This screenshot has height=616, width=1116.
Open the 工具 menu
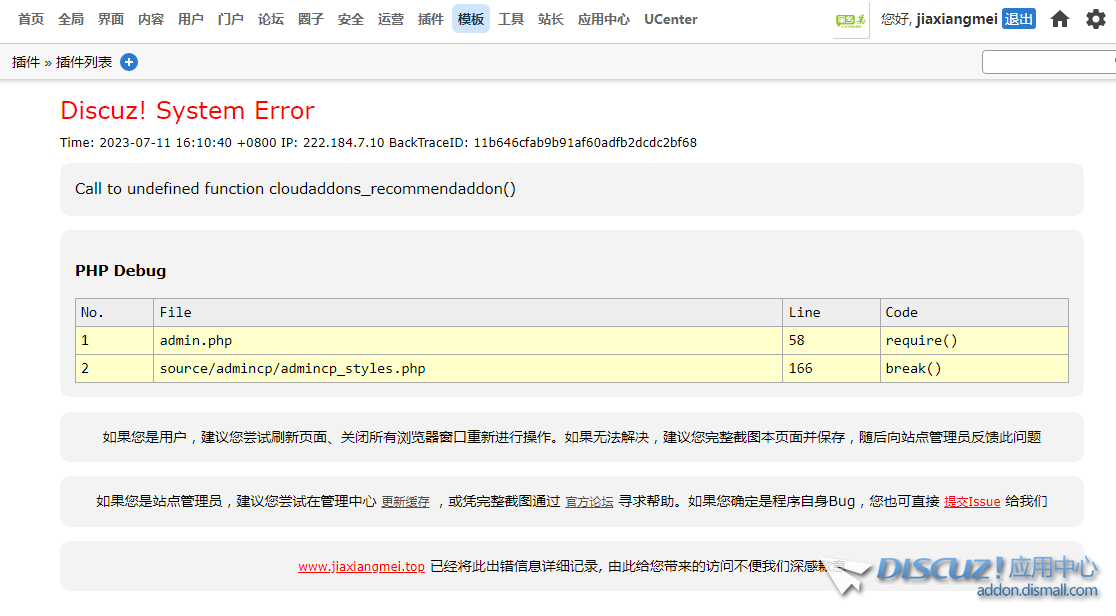pos(511,19)
